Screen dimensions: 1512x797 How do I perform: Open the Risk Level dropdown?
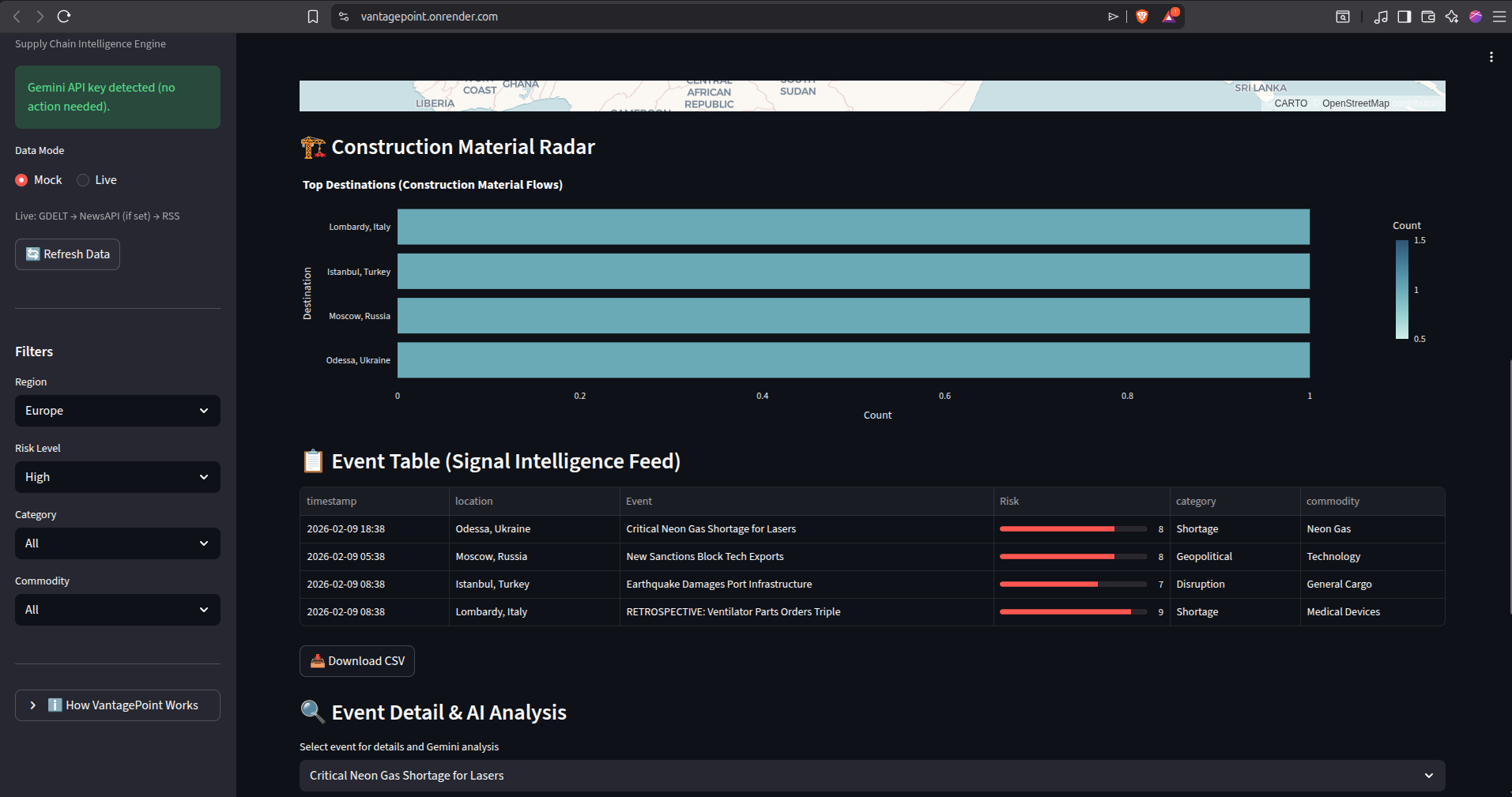(118, 477)
